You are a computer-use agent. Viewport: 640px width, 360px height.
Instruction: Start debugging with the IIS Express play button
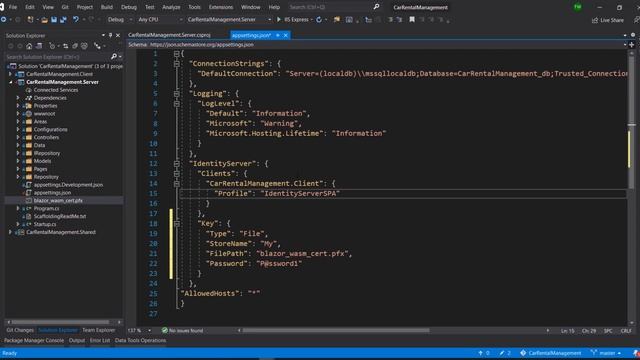click(279, 20)
